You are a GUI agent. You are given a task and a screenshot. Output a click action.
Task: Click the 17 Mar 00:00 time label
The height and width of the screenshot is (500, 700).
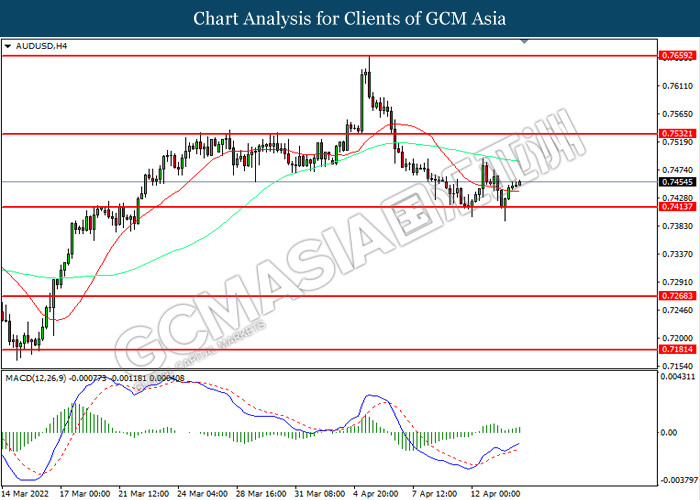(x=85, y=494)
